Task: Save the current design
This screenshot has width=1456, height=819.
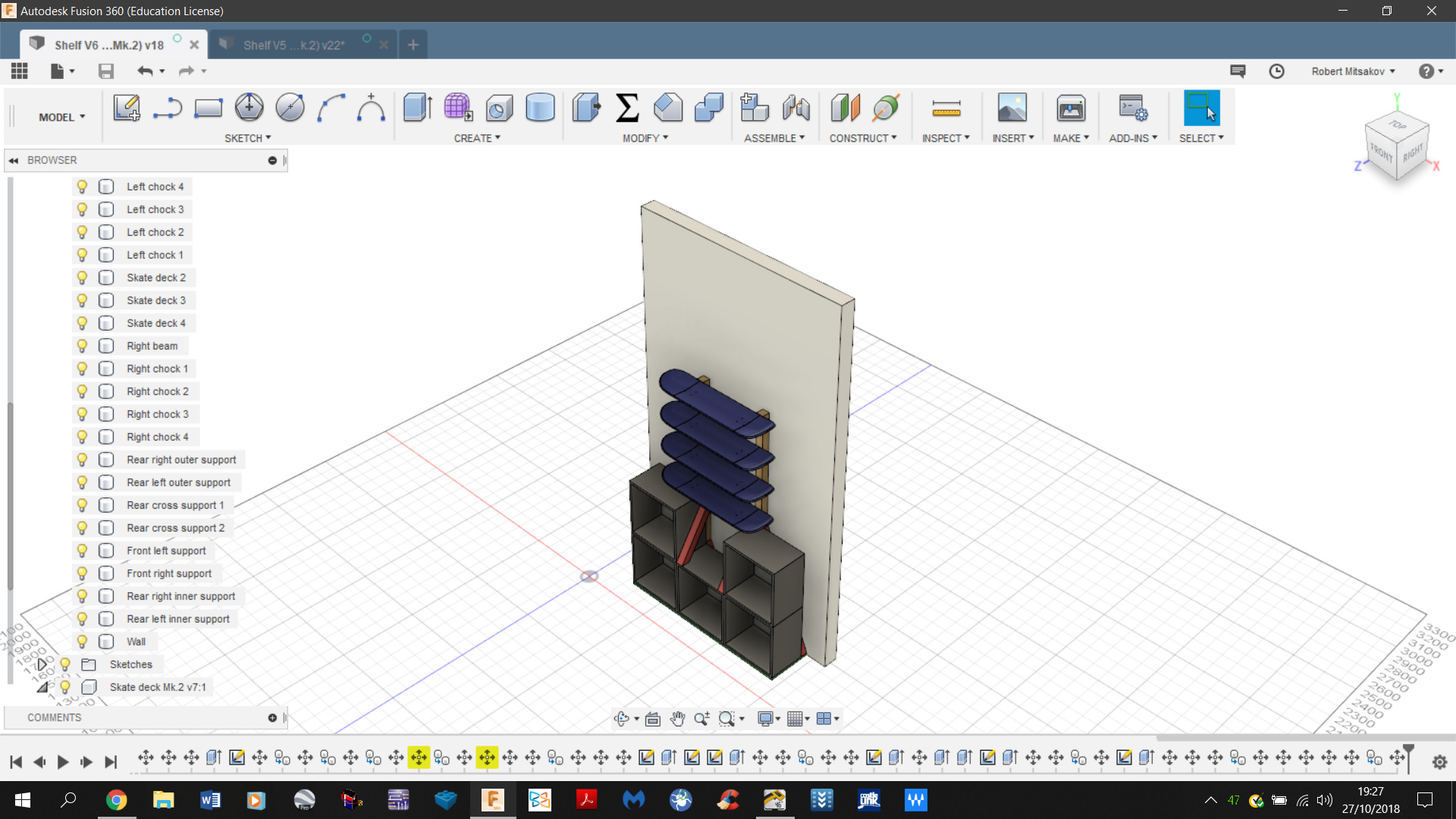Action: point(106,71)
